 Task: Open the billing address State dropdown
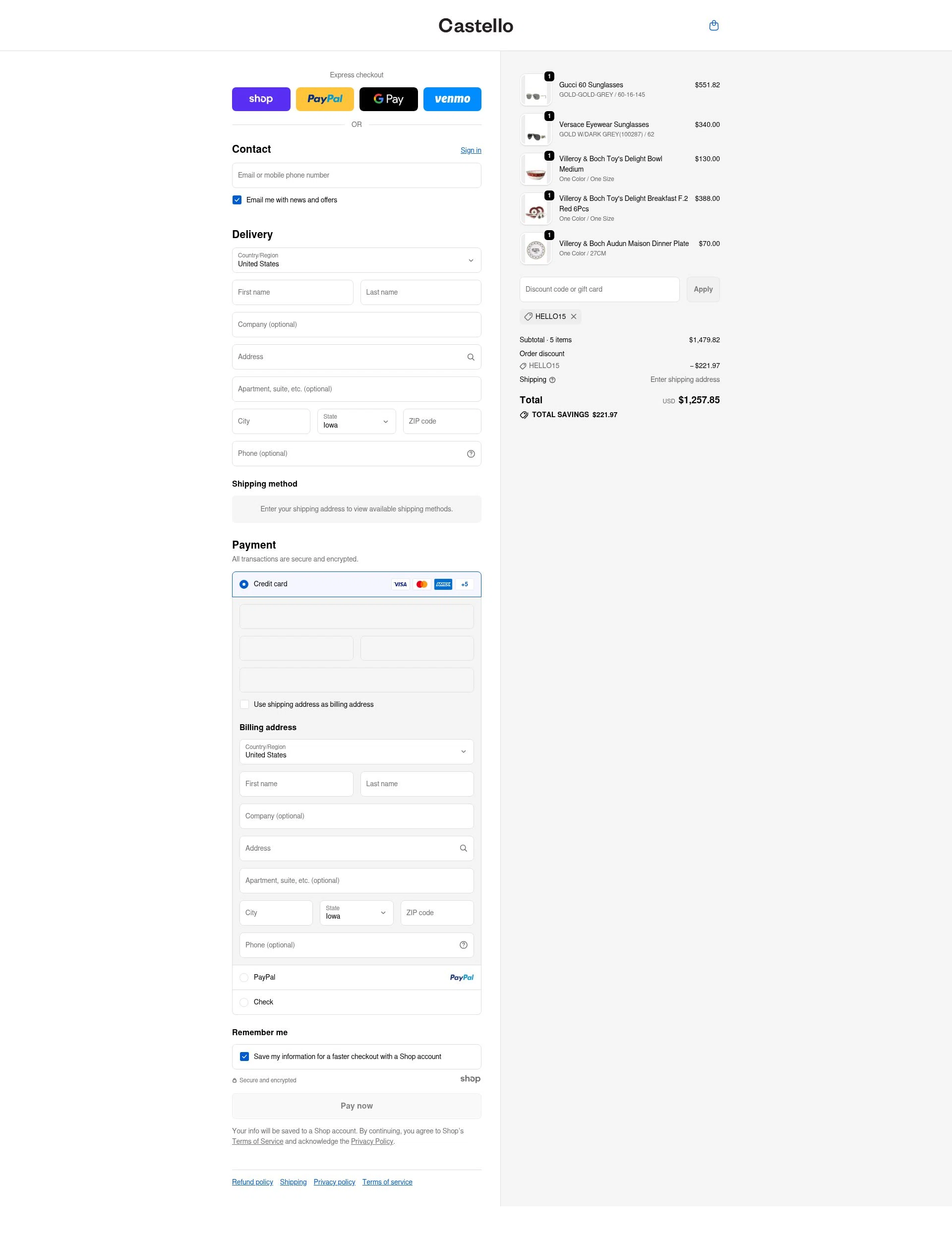tap(356, 913)
